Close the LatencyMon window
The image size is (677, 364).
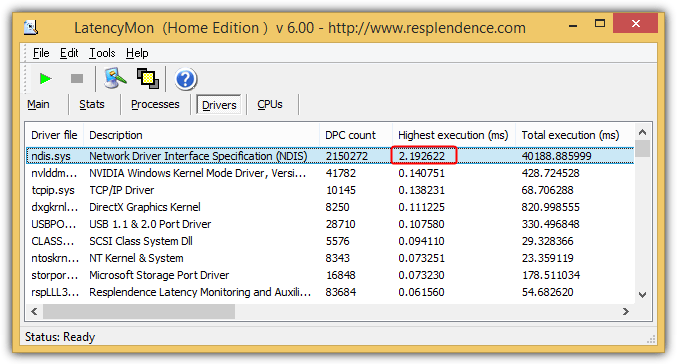coord(635,23)
